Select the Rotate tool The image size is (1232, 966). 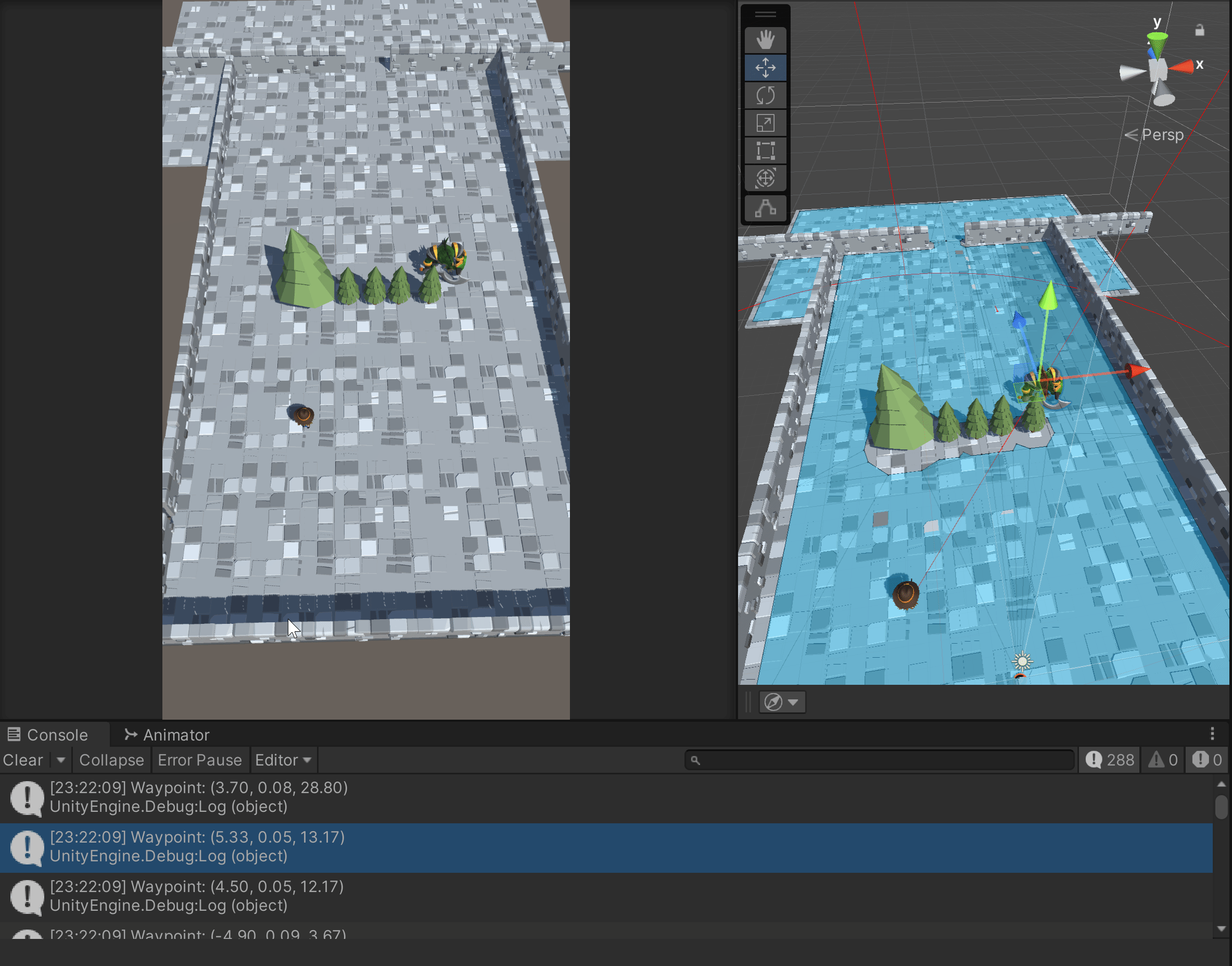[x=765, y=96]
